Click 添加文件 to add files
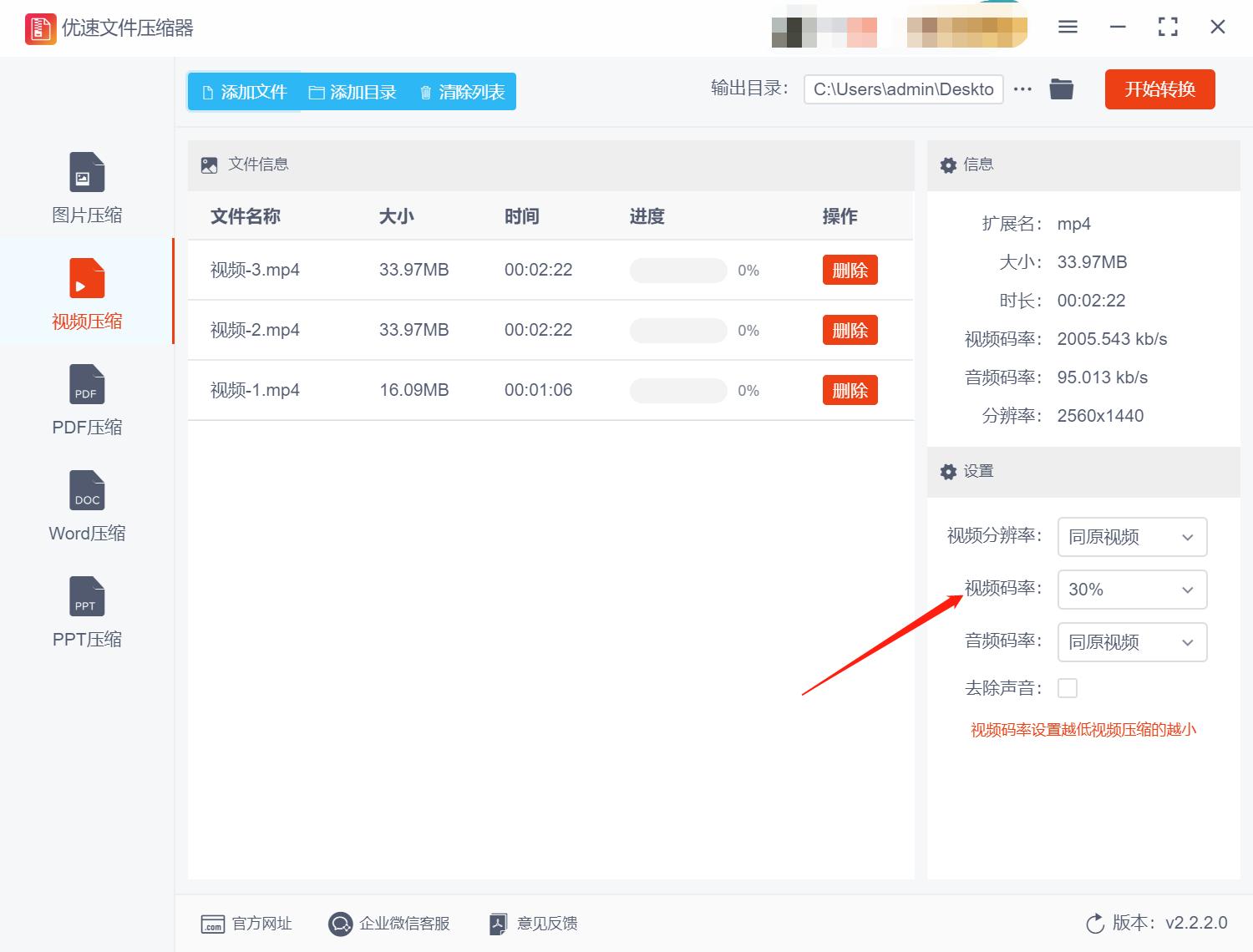1253x952 pixels. (x=243, y=92)
